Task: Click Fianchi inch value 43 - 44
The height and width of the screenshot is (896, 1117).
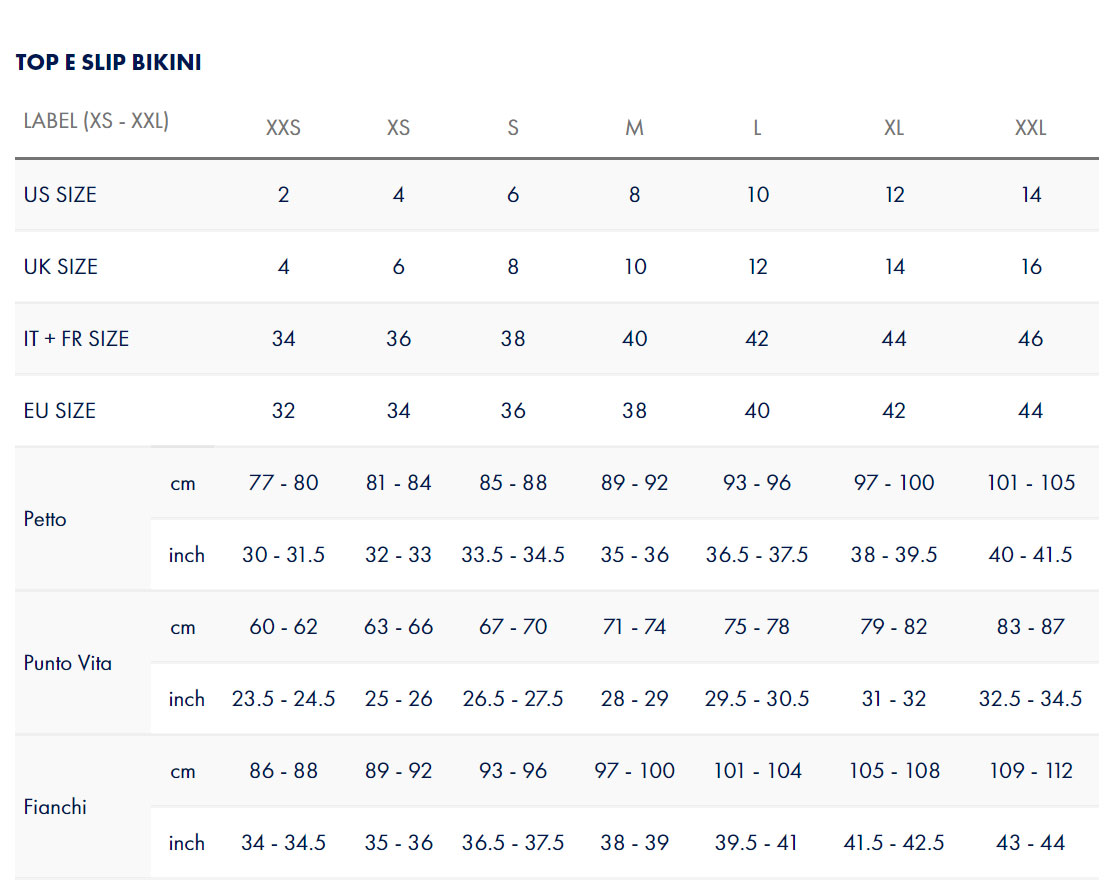Action: pos(1030,843)
